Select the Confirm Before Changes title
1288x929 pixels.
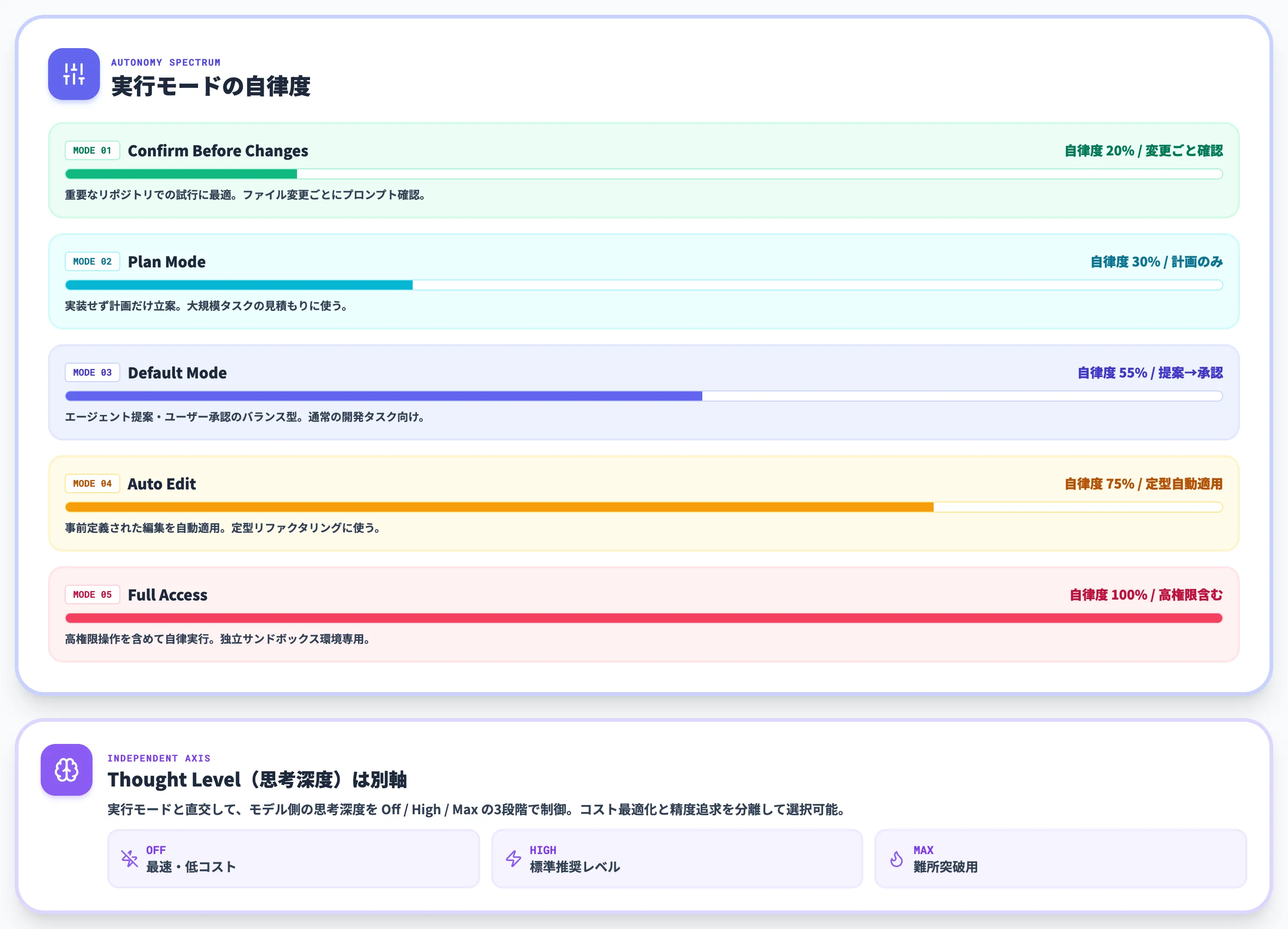pos(218,150)
